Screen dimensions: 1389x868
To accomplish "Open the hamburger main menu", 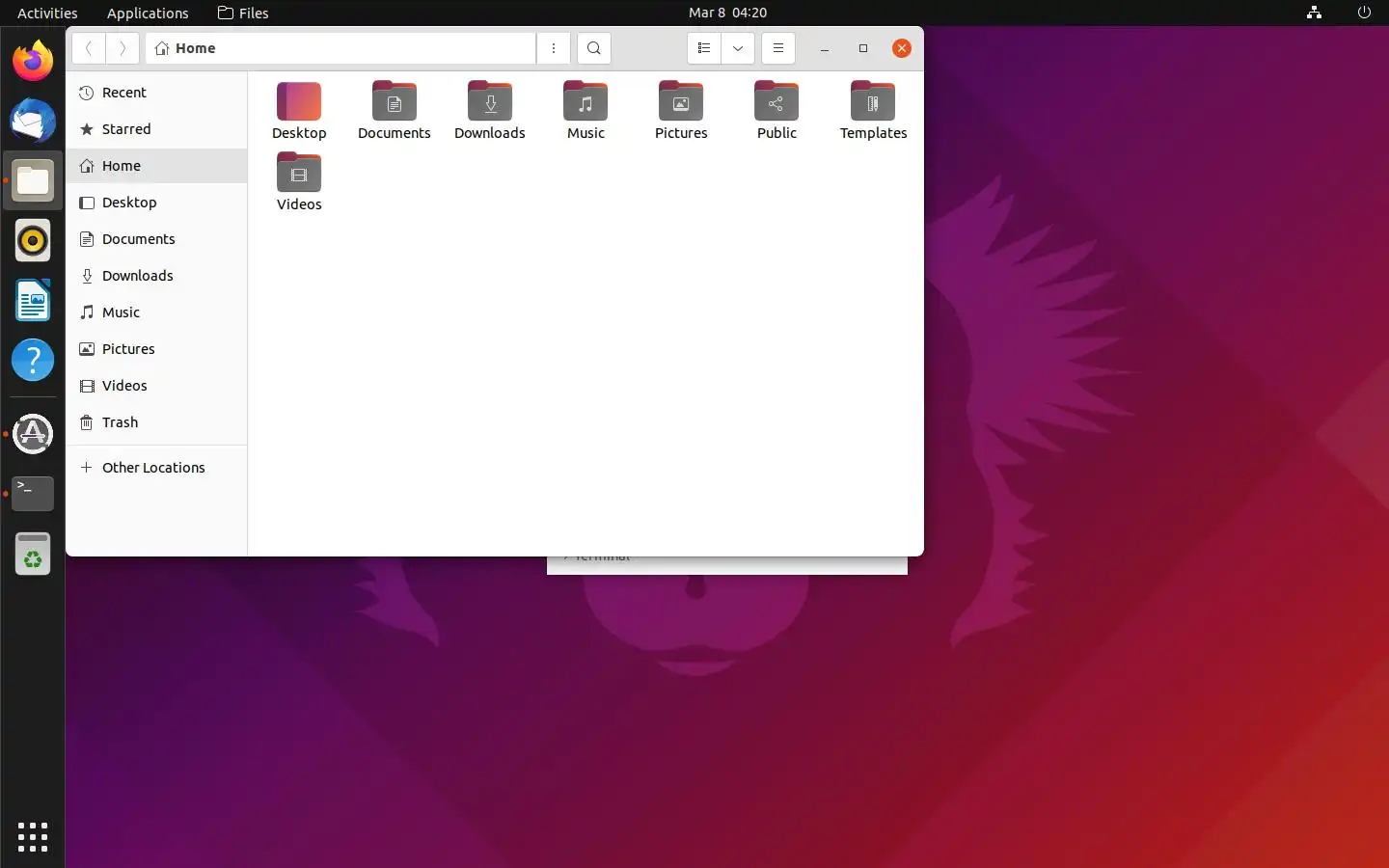I will [x=778, y=48].
